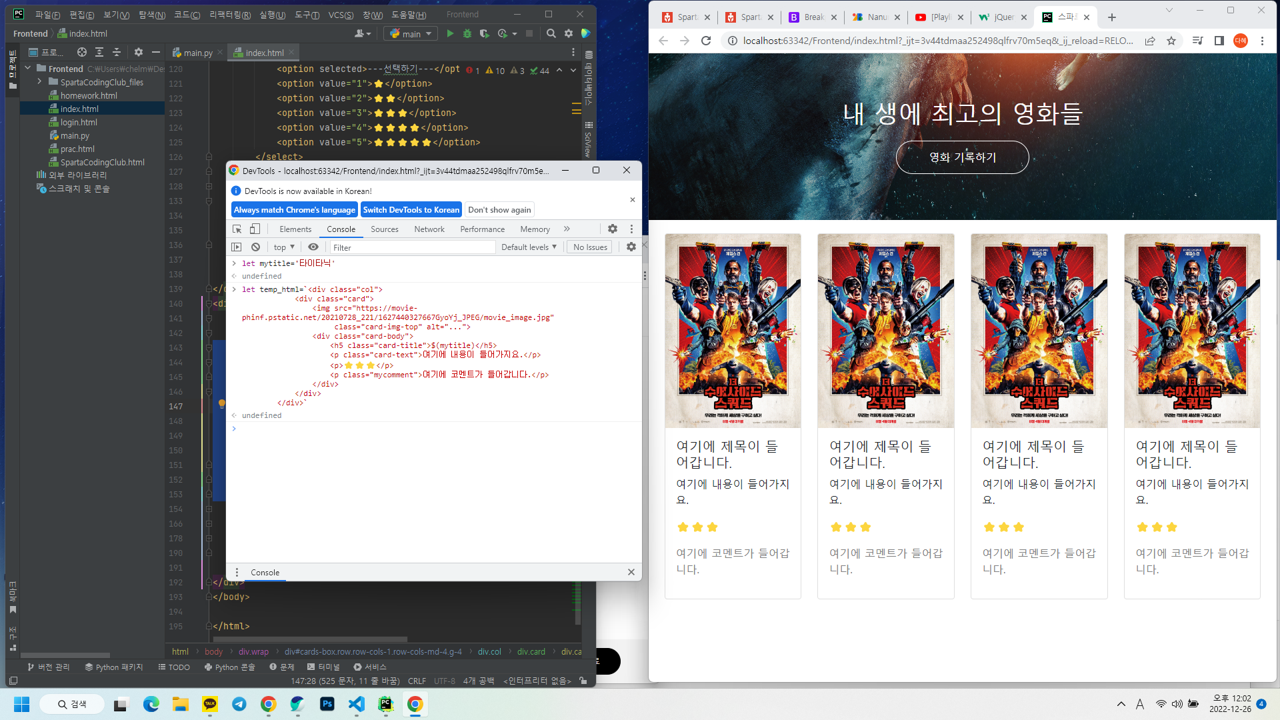Open the Default levels log dropdown
Image resolution: width=1280 pixels, height=720 pixels.
click(x=529, y=247)
